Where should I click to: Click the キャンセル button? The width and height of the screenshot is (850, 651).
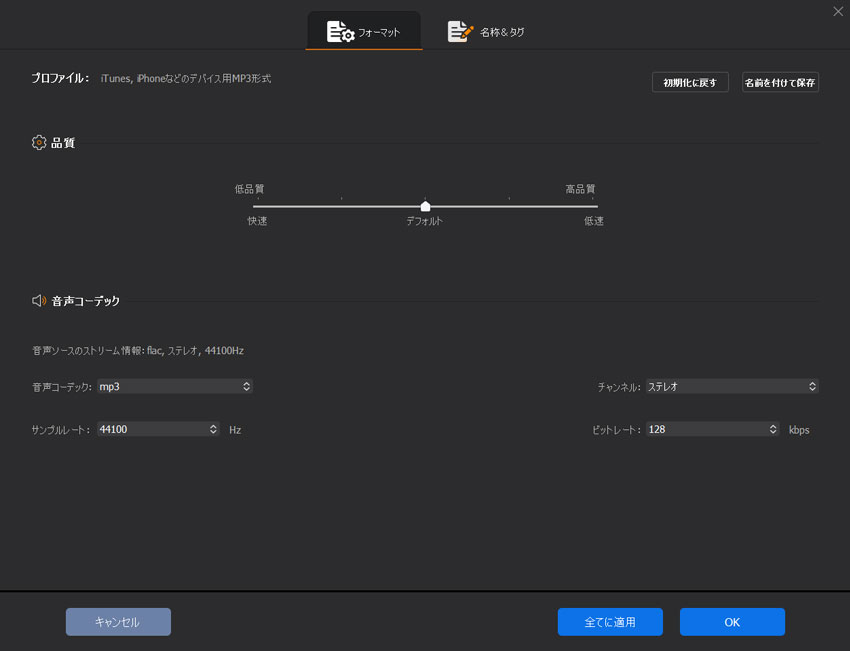[x=118, y=621]
